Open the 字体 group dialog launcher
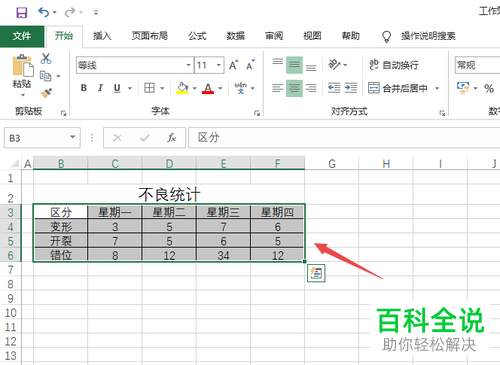 click(257, 113)
